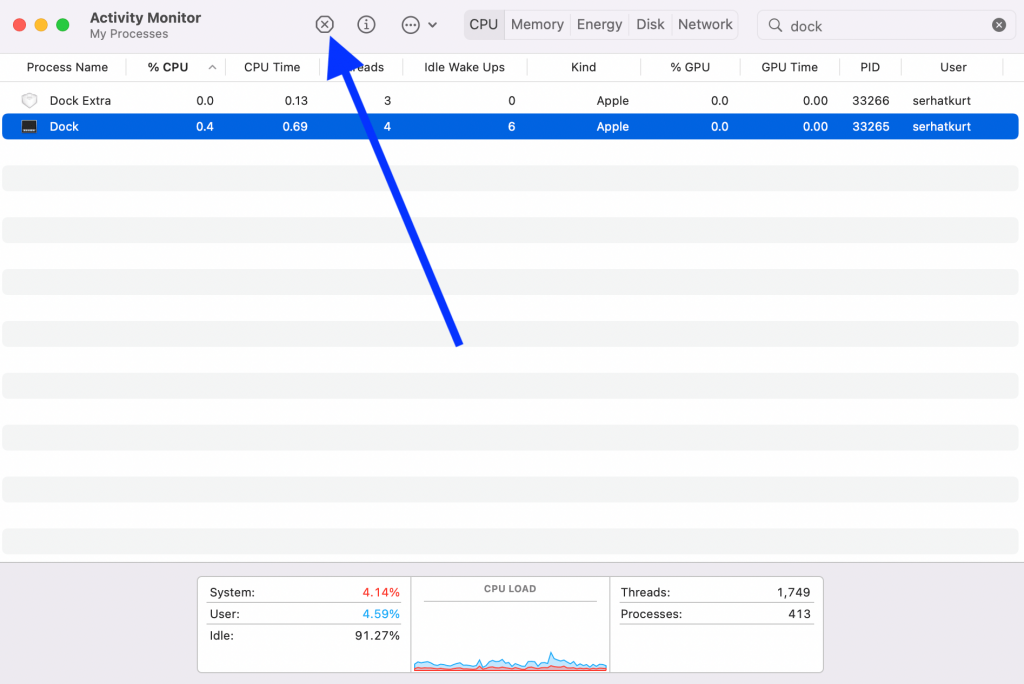Click in the search field containing 'dock'
Image resolution: width=1024 pixels, height=684 pixels.
886,25
